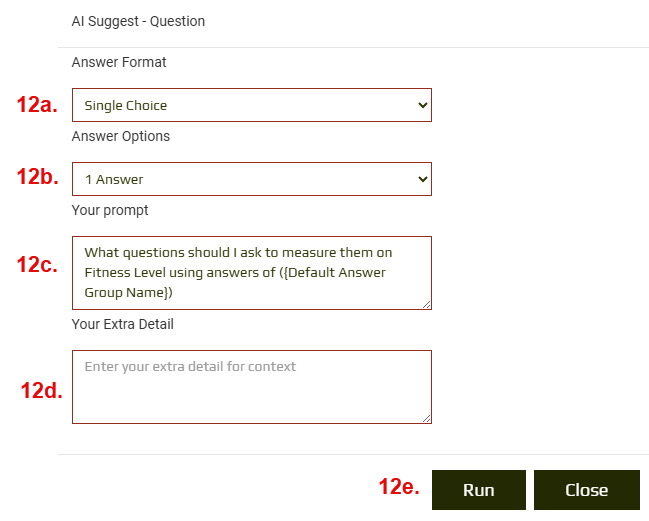Click the Single Choice dropdown arrow

pyautogui.click(x=422, y=105)
